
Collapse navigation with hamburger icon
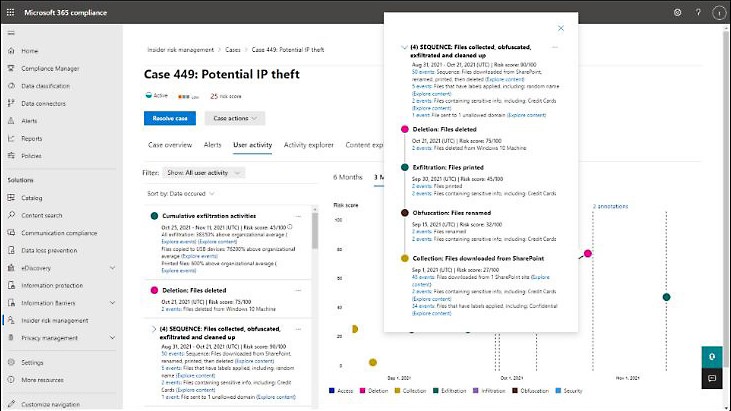pyautogui.click(x=11, y=33)
